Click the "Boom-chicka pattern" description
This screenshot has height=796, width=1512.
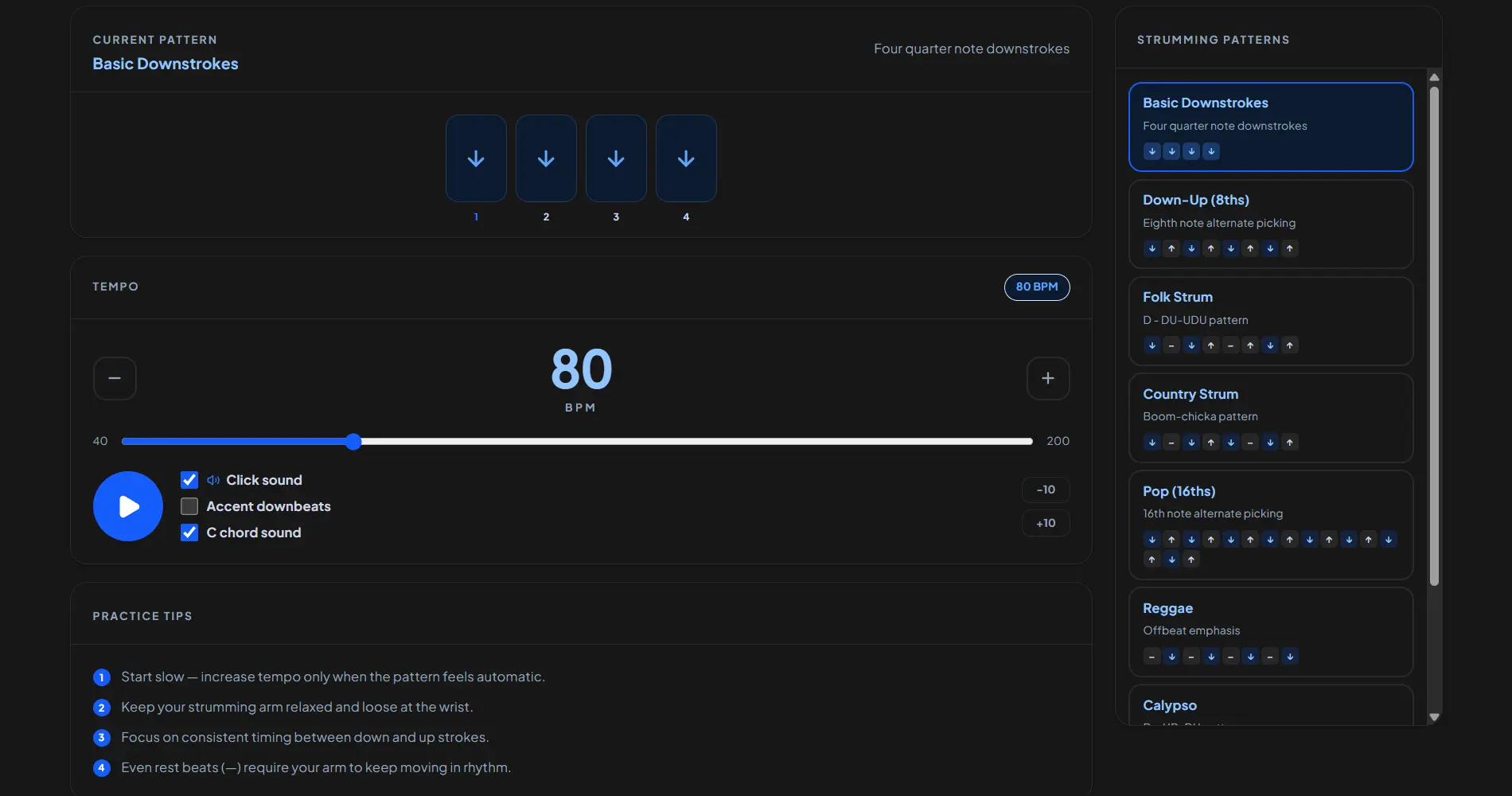1200,416
